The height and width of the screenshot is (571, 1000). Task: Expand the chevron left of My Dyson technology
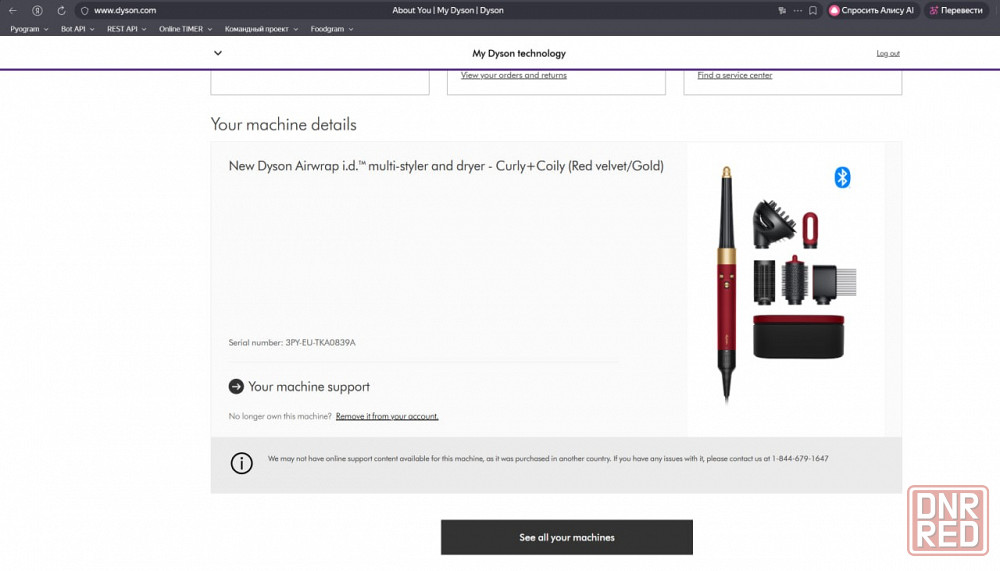click(218, 53)
